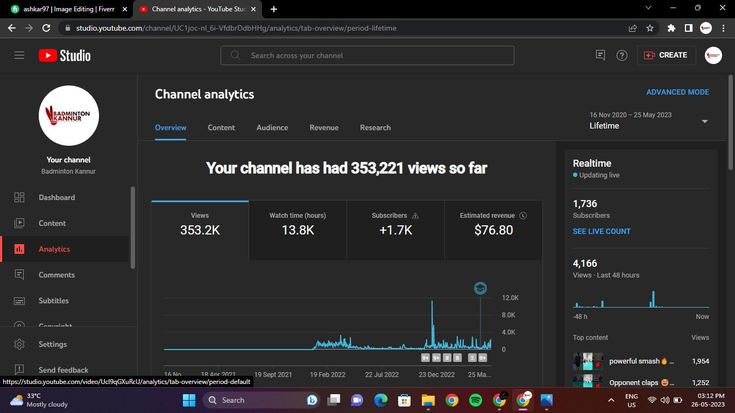The height and width of the screenshot is (413, 735).
Task: Click the last video-published marker under chart
Action: tap(483, 358)
